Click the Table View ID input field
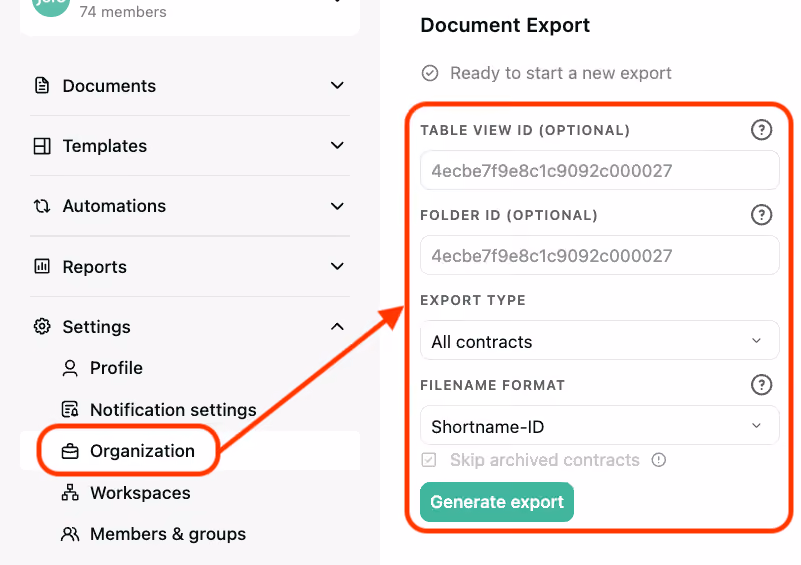This screenshot has height=565, width=801. pos(599,170)
